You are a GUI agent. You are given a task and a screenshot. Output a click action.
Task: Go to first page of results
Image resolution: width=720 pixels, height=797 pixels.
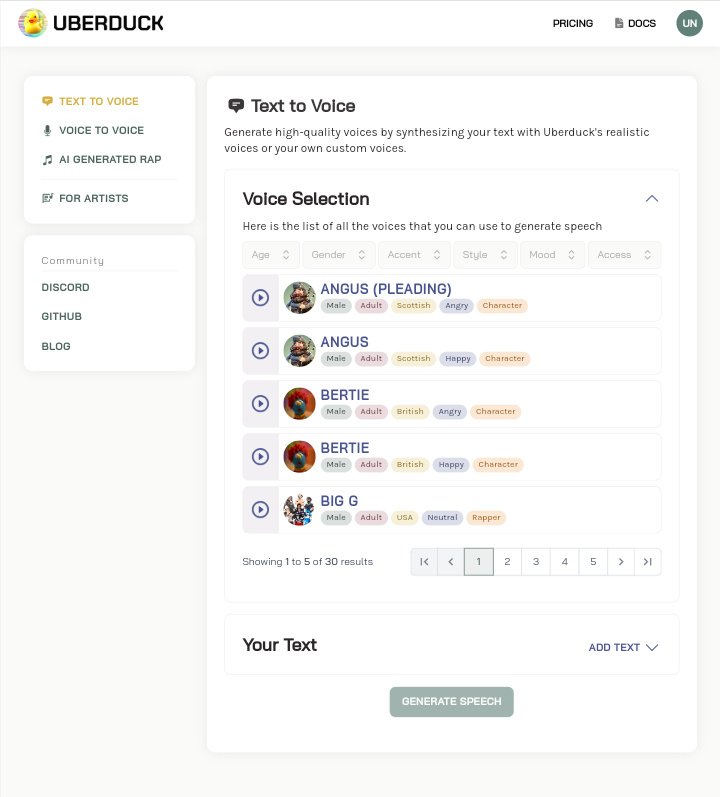(424, 562)
